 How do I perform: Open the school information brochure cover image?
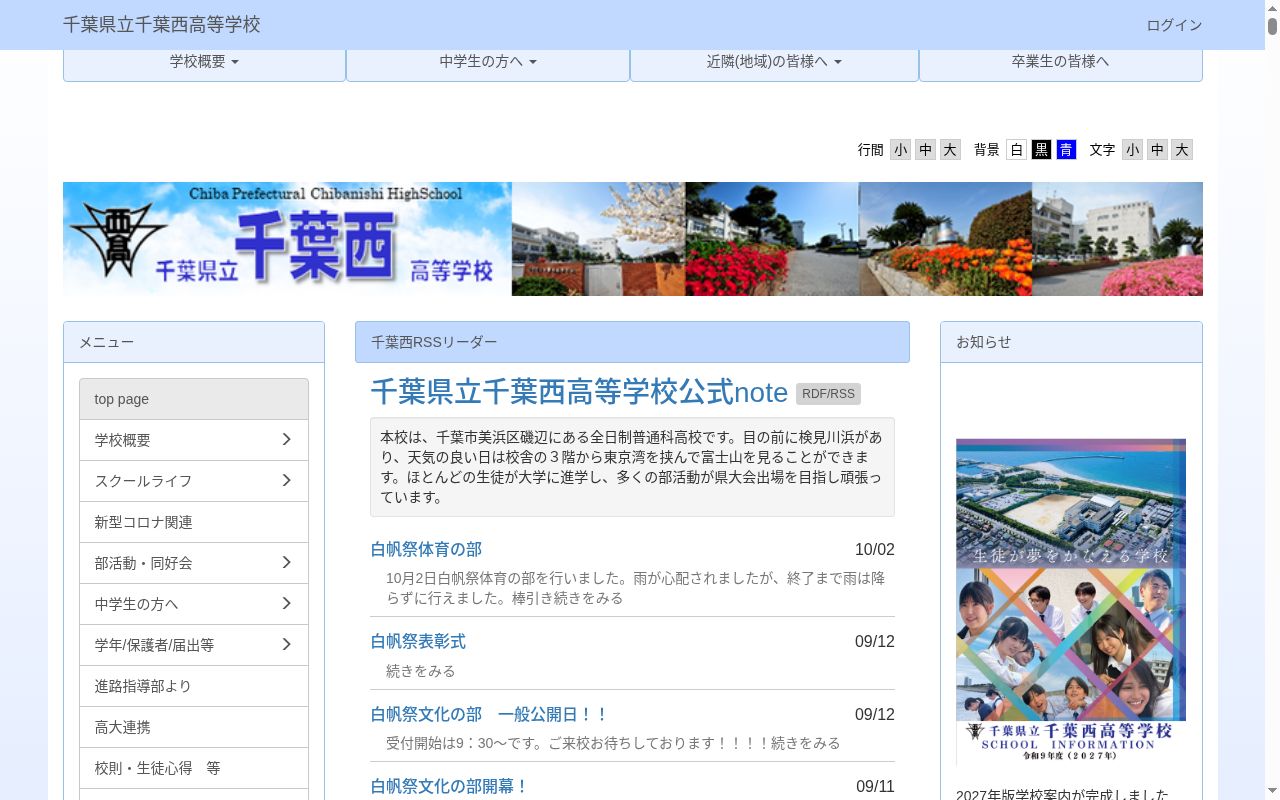click(x=1071, y=602)
